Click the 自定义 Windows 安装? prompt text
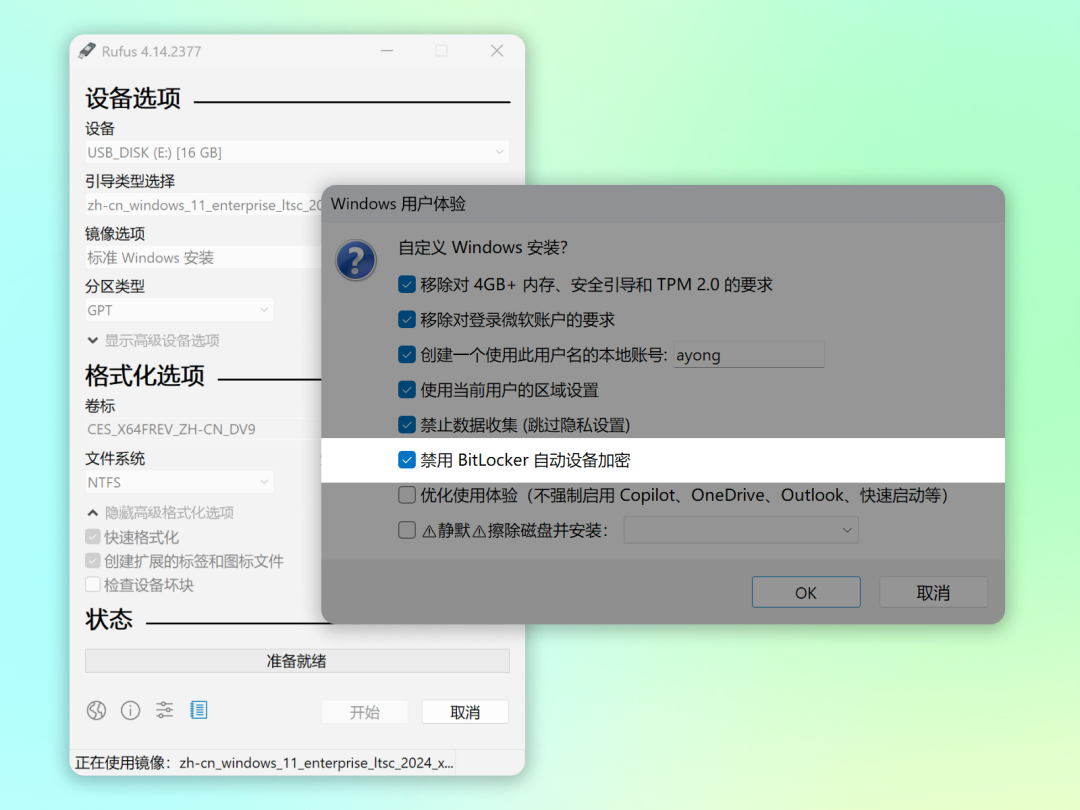The height and width of the screenshot is (810, 1080). [483, 247]
